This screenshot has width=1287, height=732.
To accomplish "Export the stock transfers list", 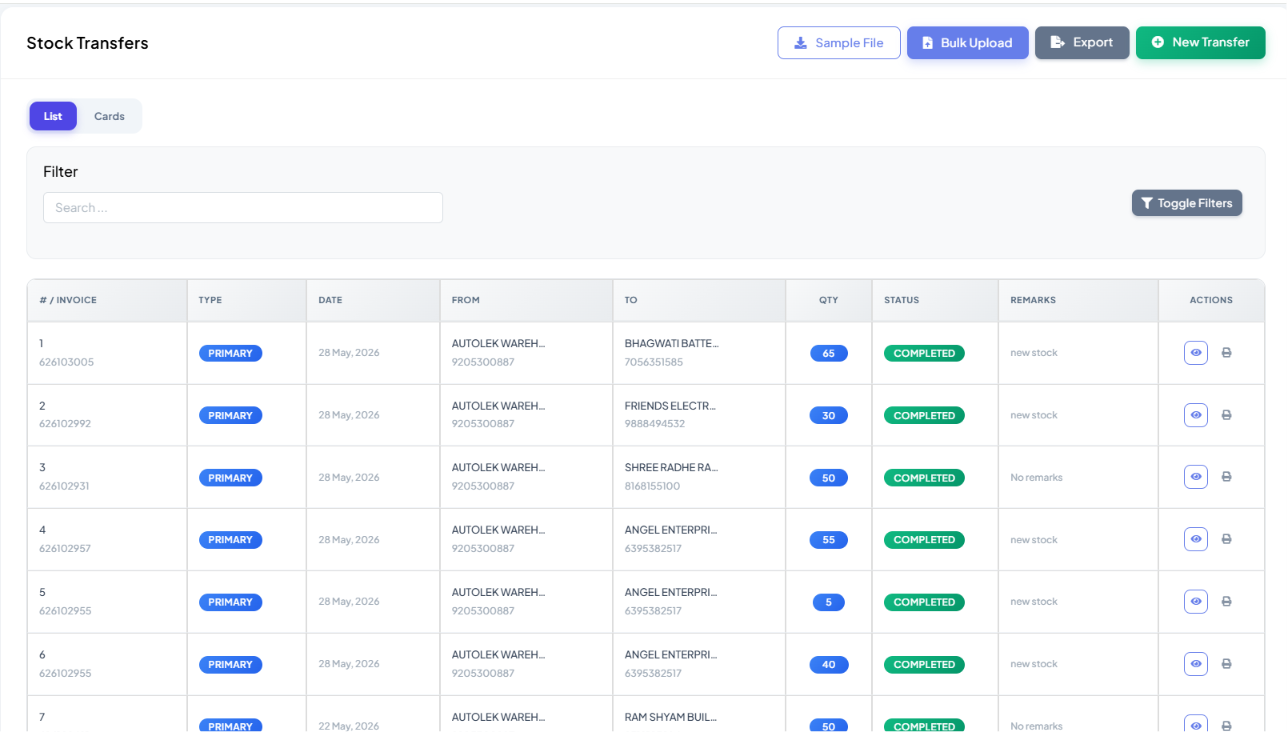I will pos(1082,43).
